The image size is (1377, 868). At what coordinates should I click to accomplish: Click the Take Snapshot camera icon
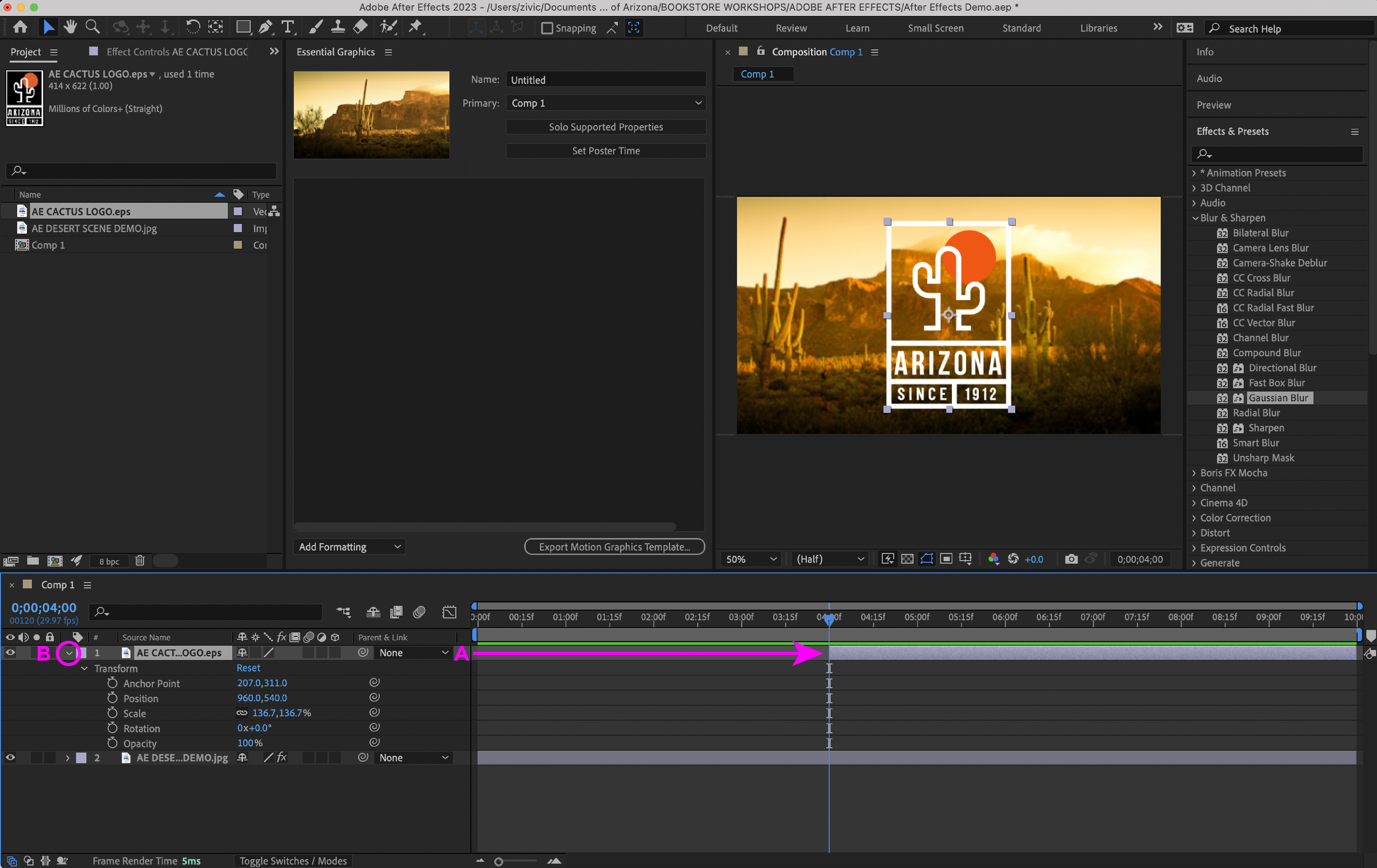pos(1071,559)
